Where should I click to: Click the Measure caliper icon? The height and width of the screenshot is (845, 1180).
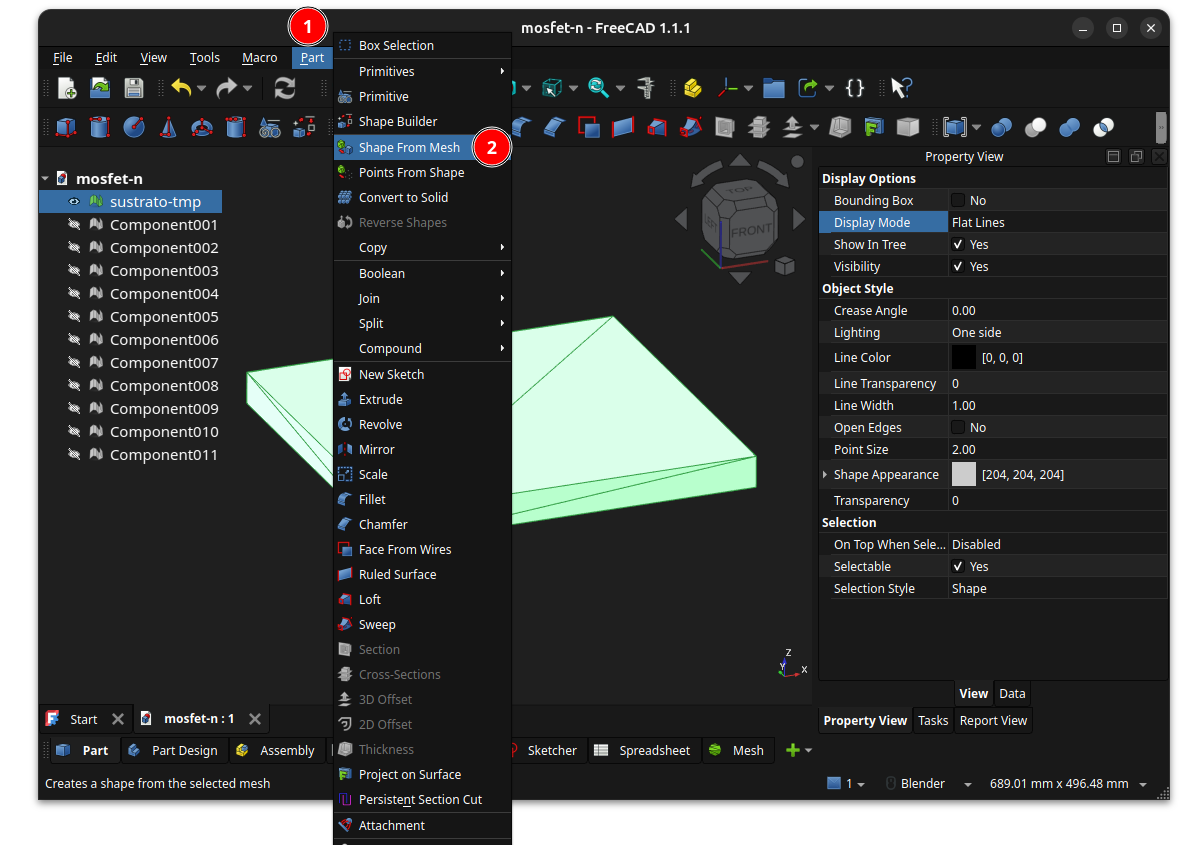(x=645, y=88)
